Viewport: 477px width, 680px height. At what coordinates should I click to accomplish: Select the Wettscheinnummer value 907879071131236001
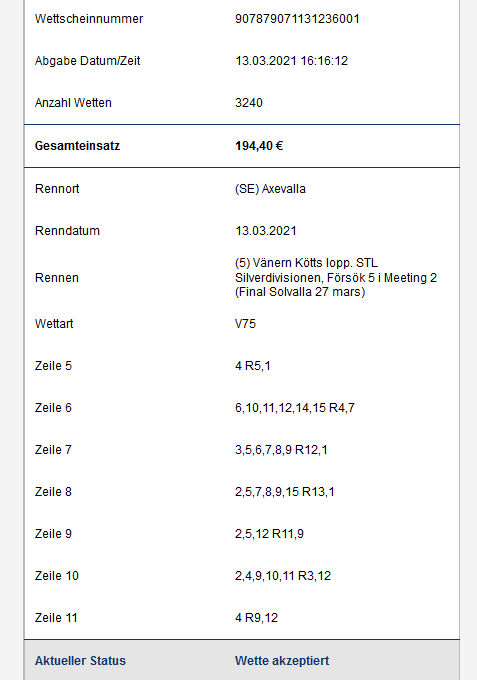coord(297,19)
